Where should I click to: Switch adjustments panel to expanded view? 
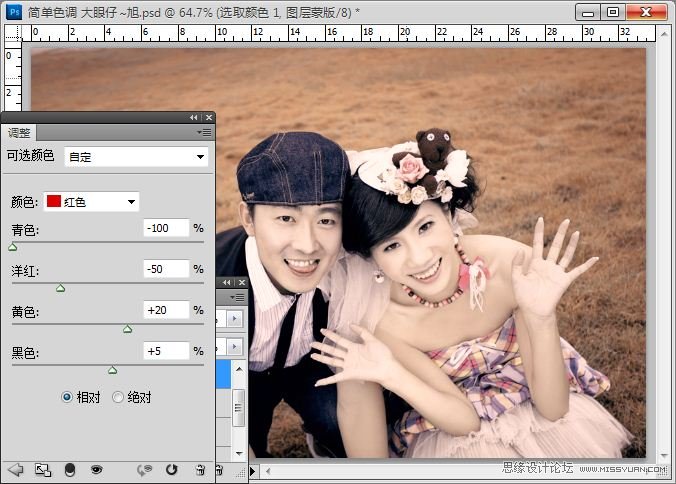(43, 470)
